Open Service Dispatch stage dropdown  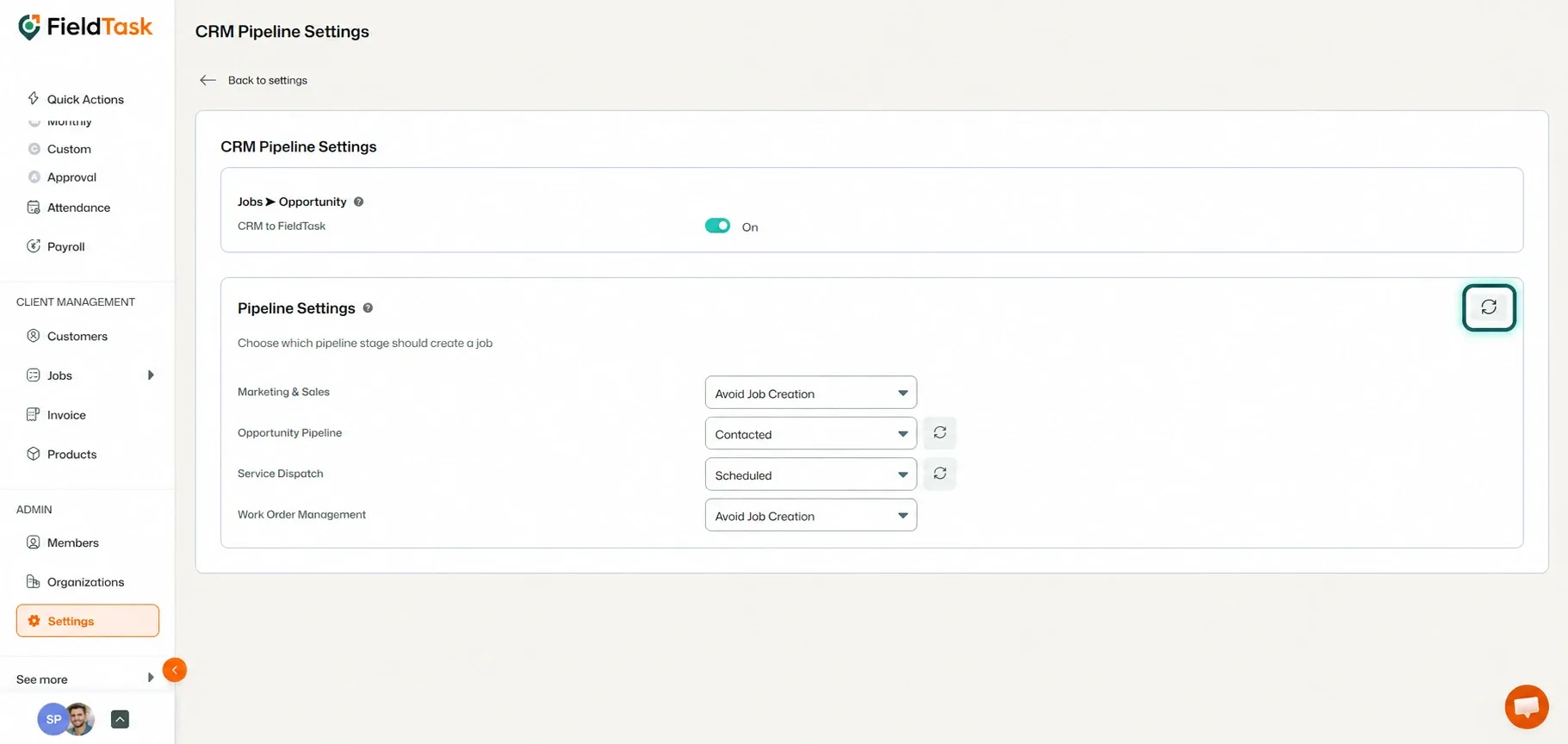click(x=810, y=474)
